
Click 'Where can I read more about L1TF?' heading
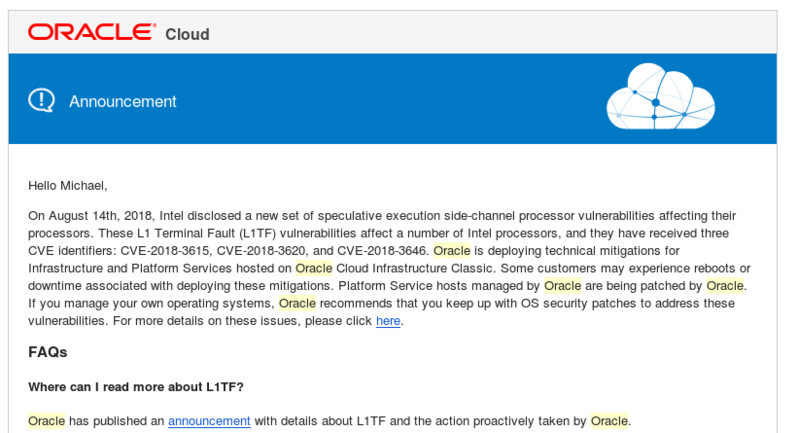[x=136, y=387]
